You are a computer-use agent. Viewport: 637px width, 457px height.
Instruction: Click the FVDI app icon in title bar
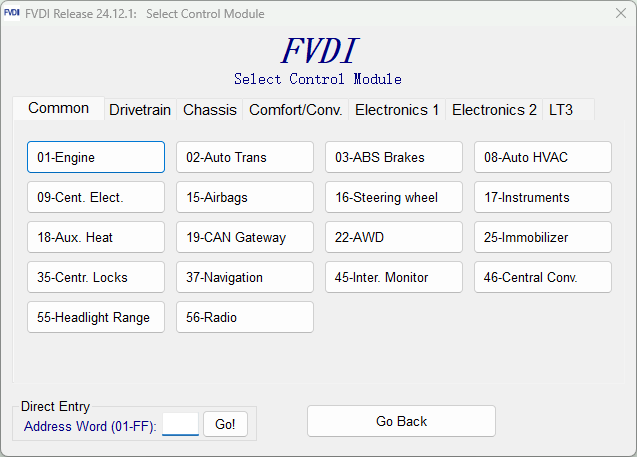(x=12, y=13)
